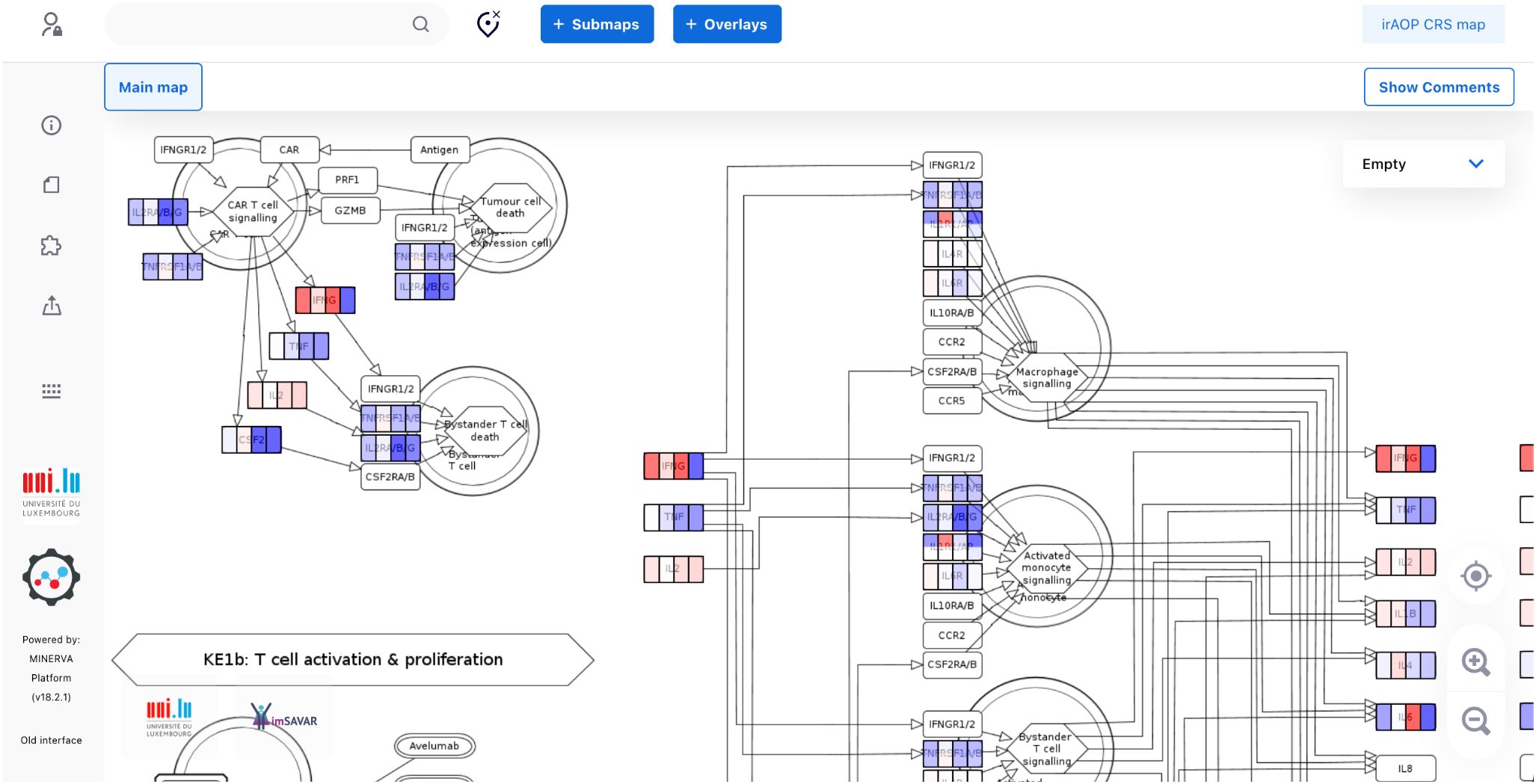Click the red-blue IFNG node below CAR T cell
The image size is (1536, 784).
click(x=325, y=300)
